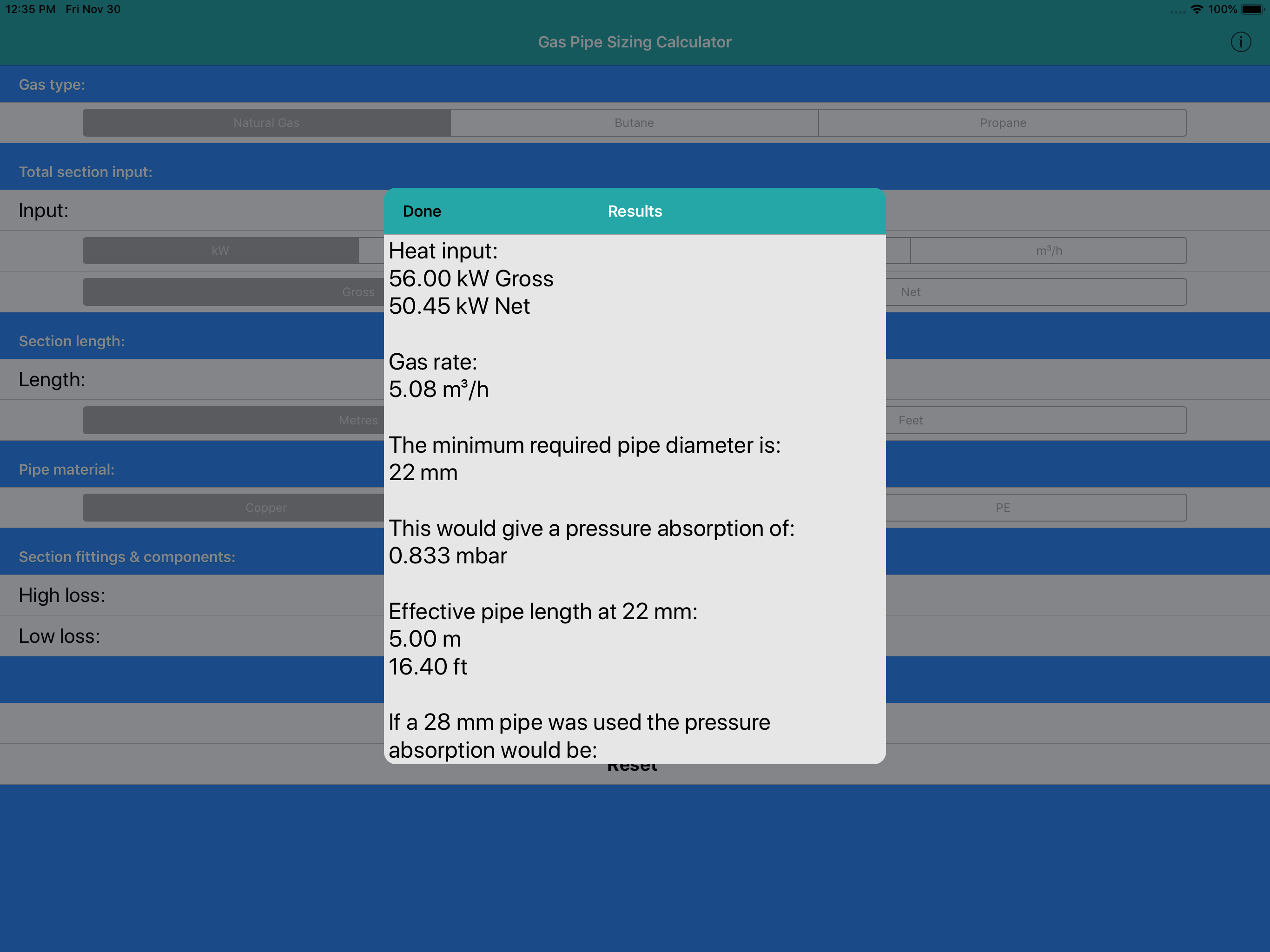Select Butane gas type

(634, 123)
